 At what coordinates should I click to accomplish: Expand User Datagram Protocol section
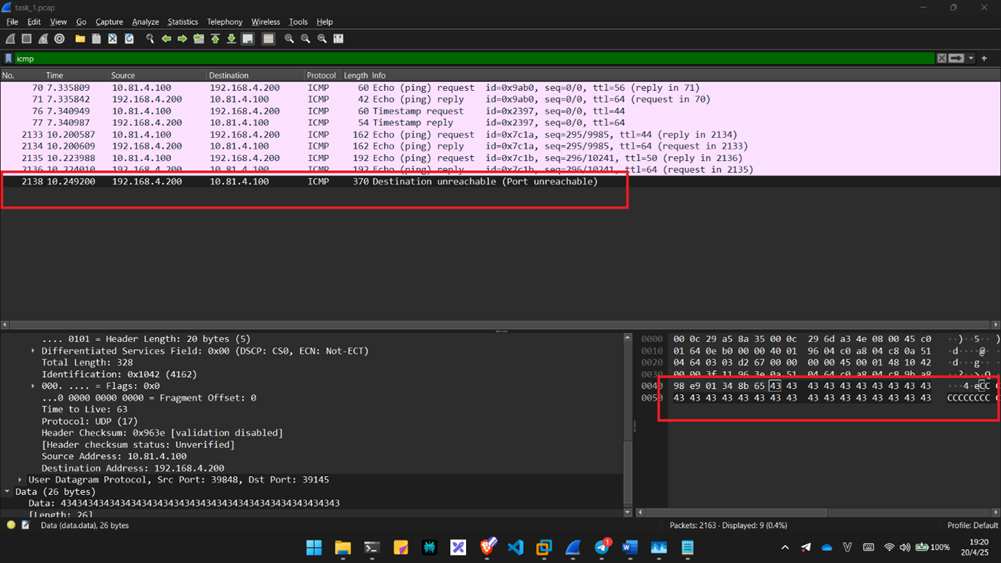pos(20,479)
